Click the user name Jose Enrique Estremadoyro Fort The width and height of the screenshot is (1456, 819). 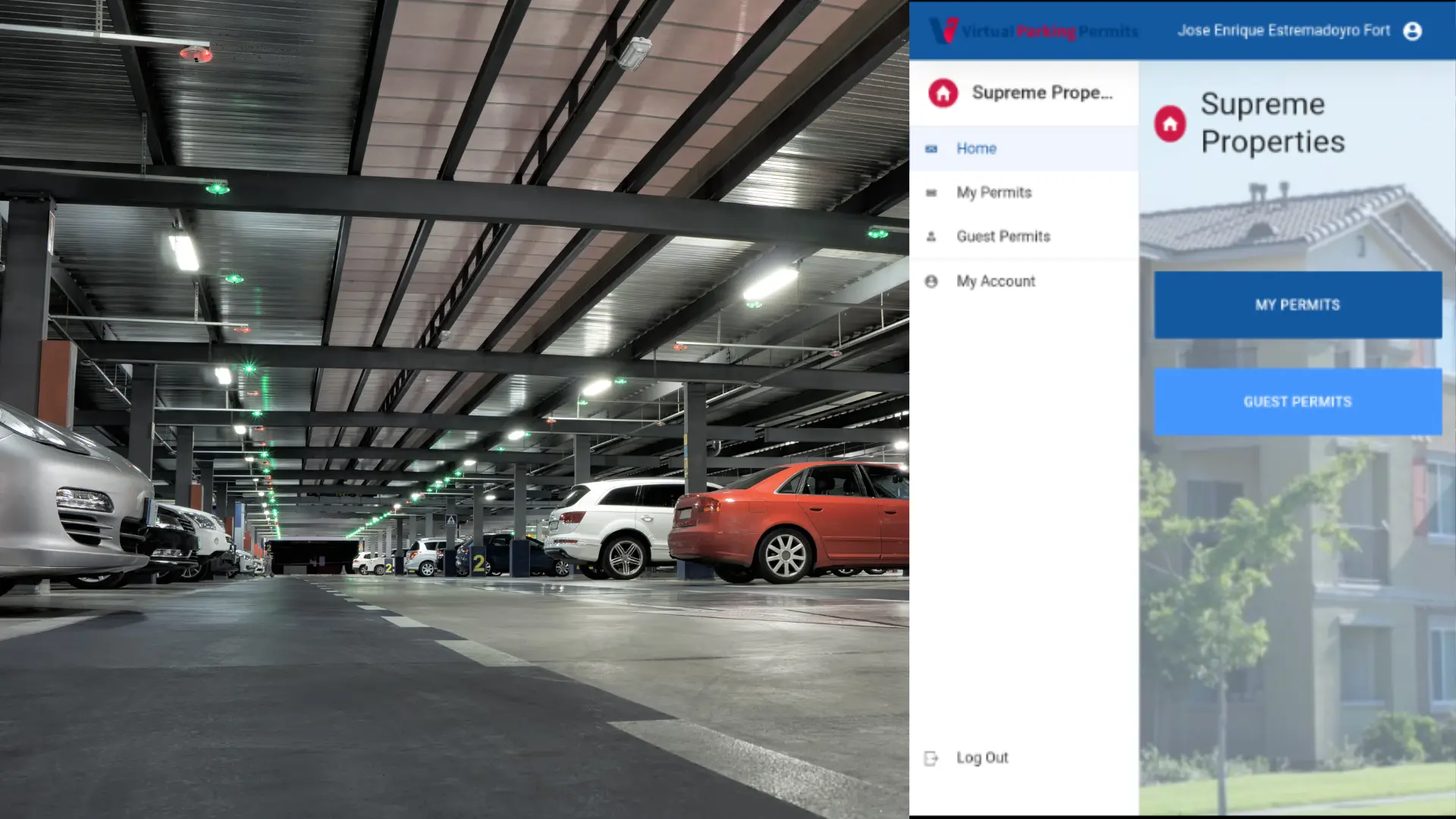(x=1283, y=30)
